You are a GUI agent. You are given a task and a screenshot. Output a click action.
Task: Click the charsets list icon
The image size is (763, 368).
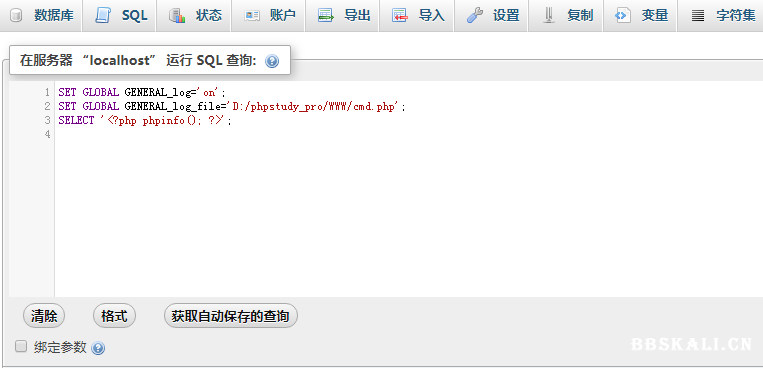pyautogui.click(x=698, y=16)
